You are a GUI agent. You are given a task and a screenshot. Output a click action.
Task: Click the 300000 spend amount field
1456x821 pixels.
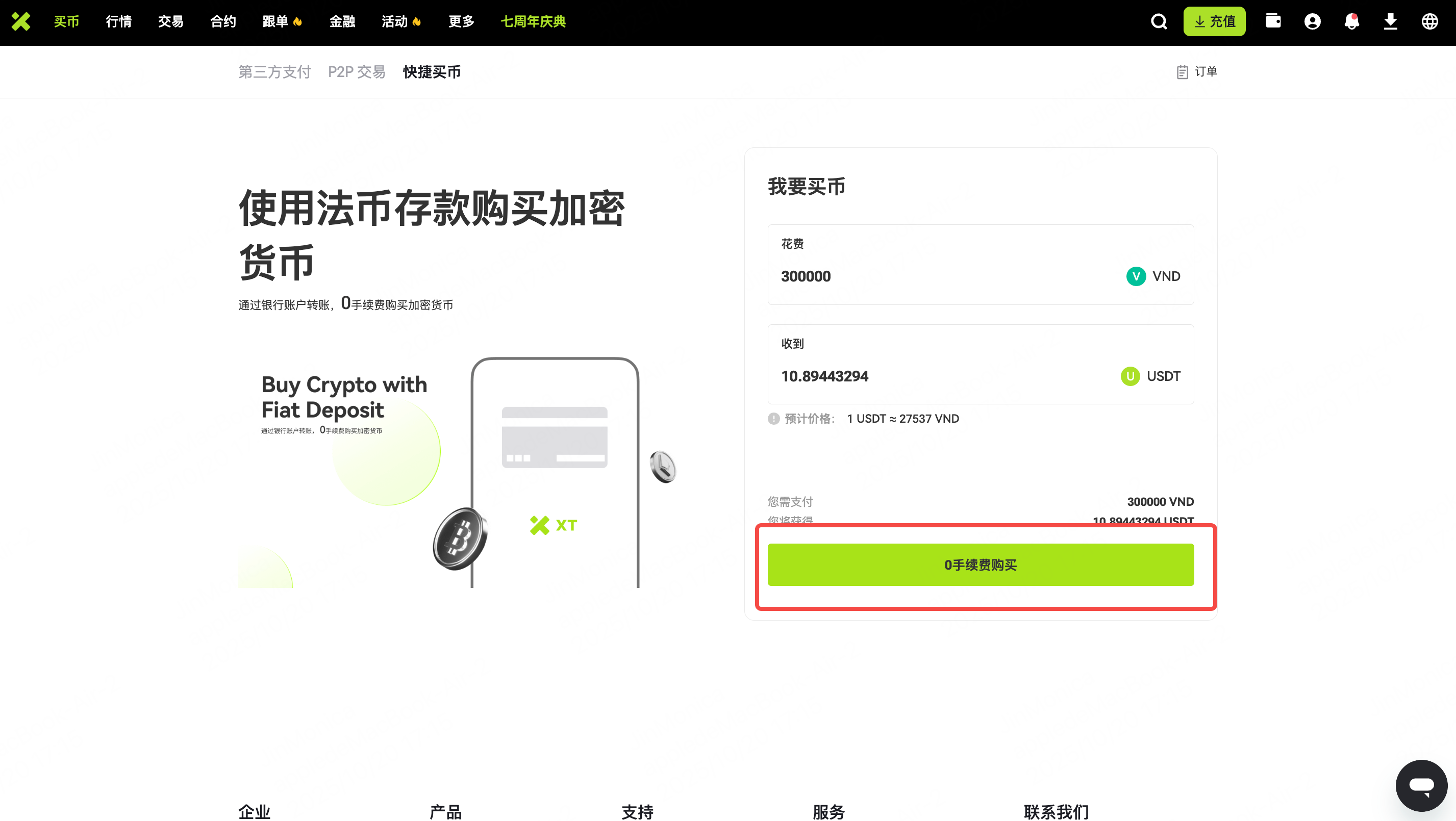pos(981,265)
